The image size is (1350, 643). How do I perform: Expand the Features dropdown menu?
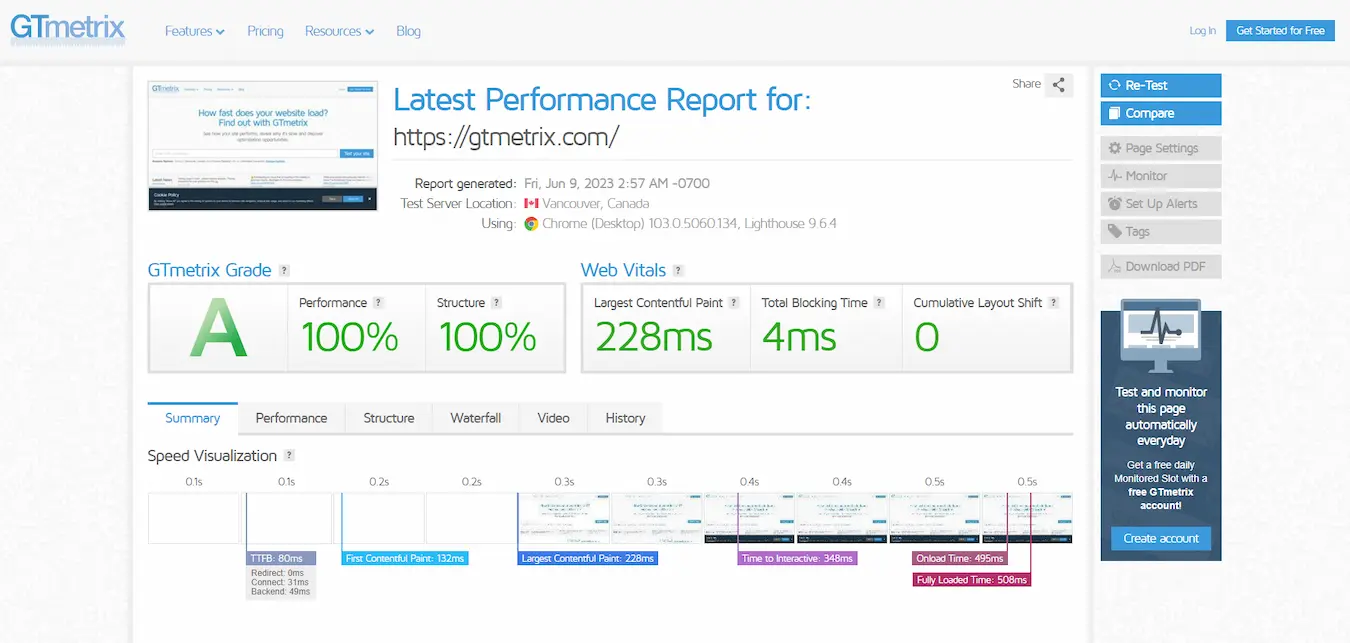tap(194, 31)
